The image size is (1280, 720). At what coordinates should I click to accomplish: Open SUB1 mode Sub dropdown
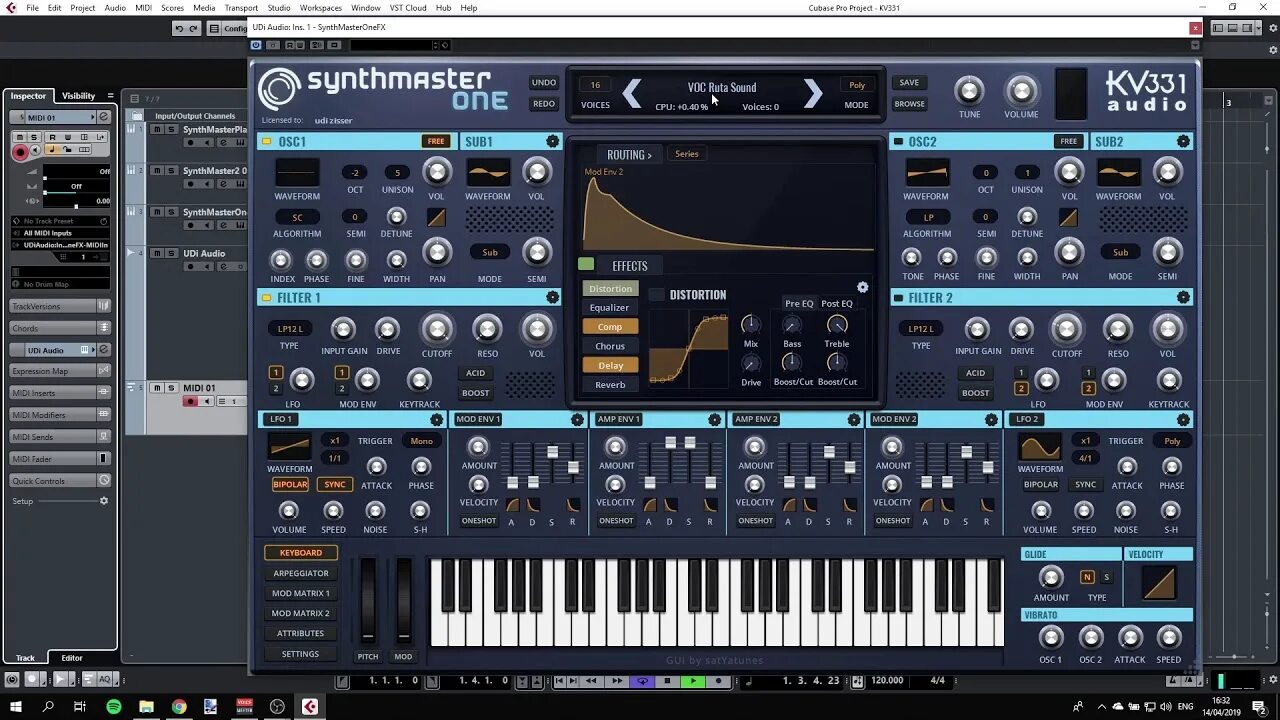coord(490,252)
